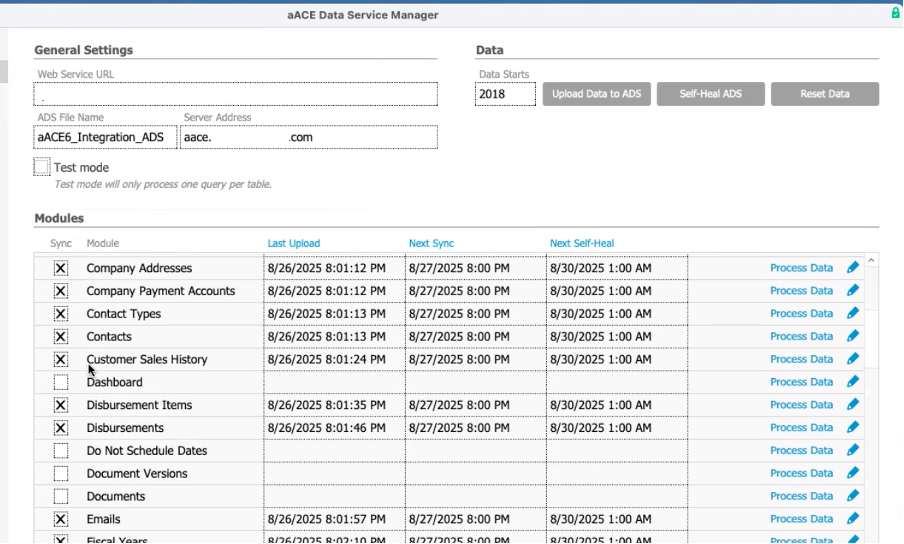Select the Disbursement Items module name

139,405
